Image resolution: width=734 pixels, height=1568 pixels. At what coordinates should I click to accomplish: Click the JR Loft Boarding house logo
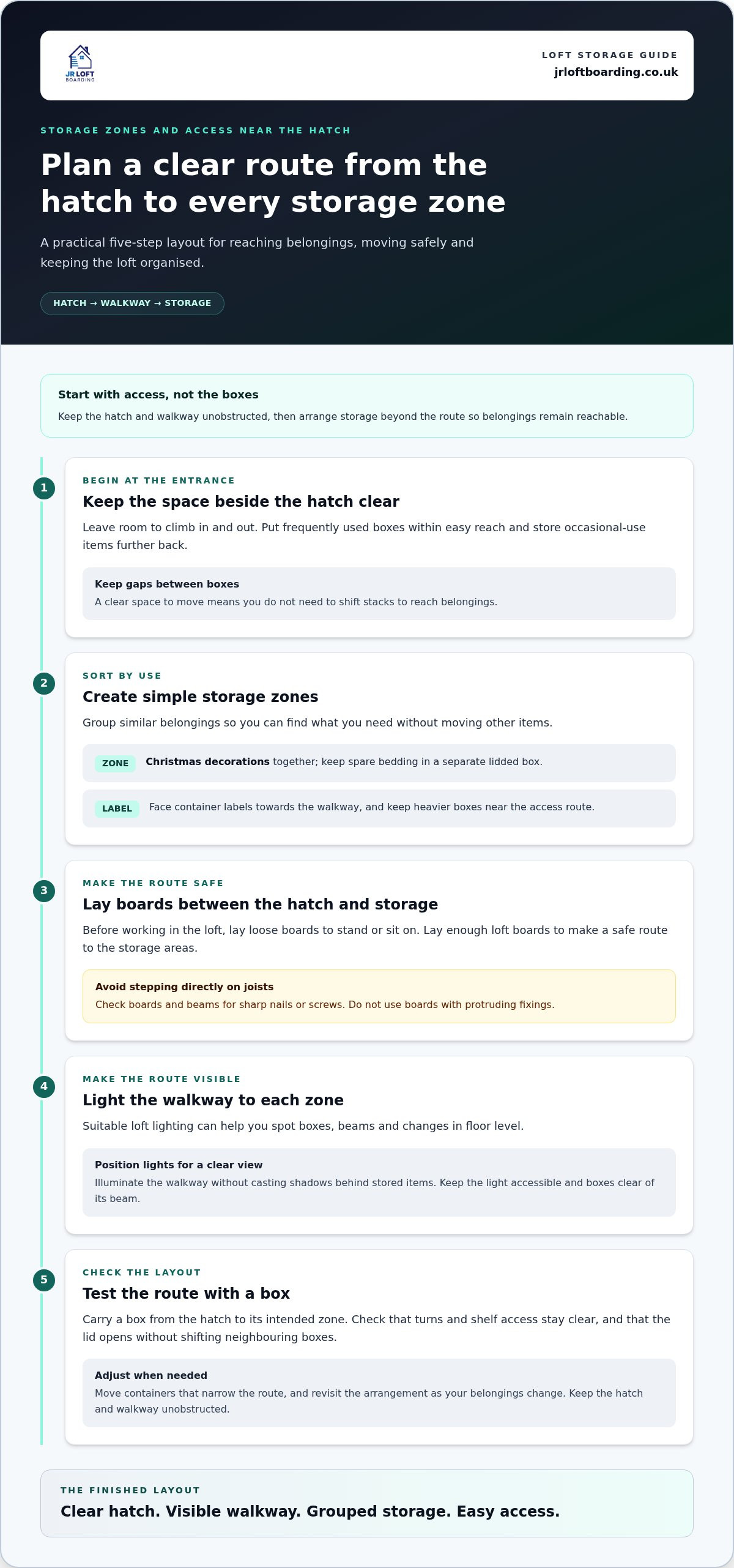tap(80, 64)
